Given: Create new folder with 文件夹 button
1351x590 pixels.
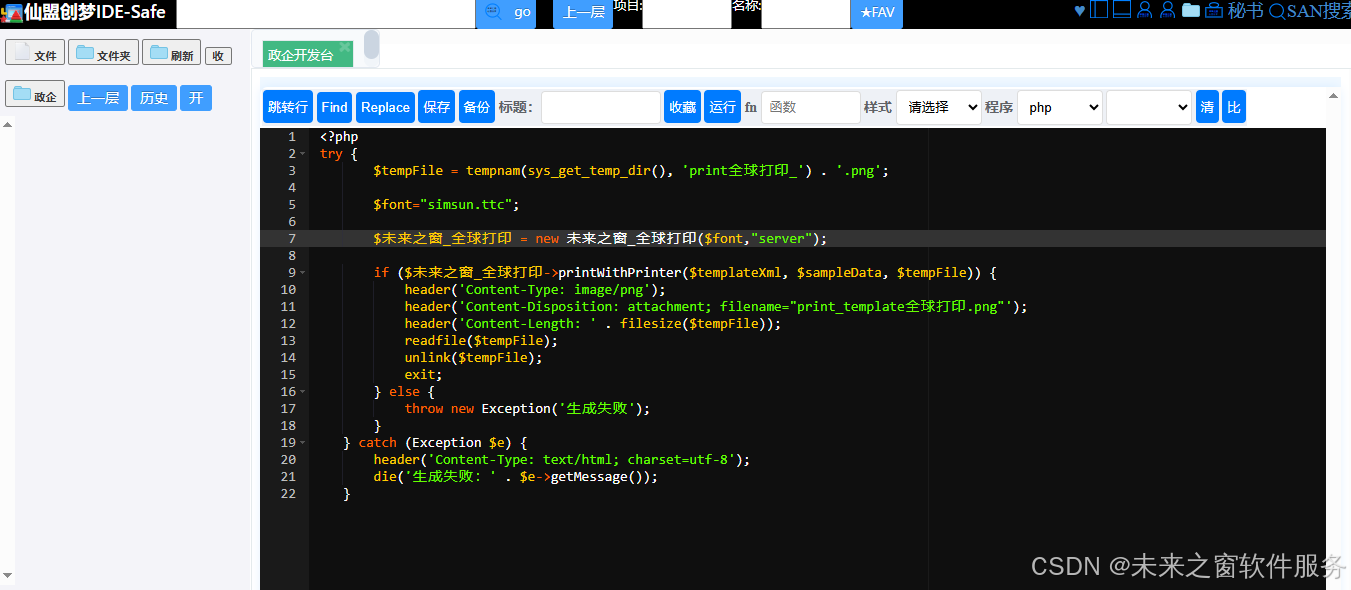Looking at the screenshot, I should [x=103, y=53].
